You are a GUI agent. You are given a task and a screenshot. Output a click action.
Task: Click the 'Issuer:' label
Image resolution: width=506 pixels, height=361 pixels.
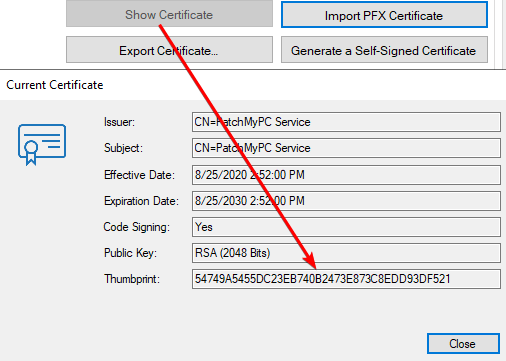[119, 122]
